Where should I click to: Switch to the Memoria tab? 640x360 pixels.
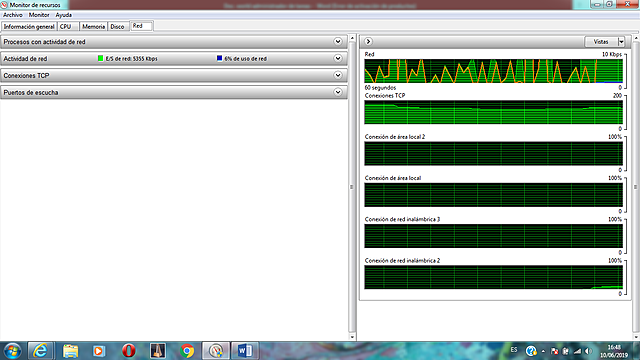coord(93,27)
